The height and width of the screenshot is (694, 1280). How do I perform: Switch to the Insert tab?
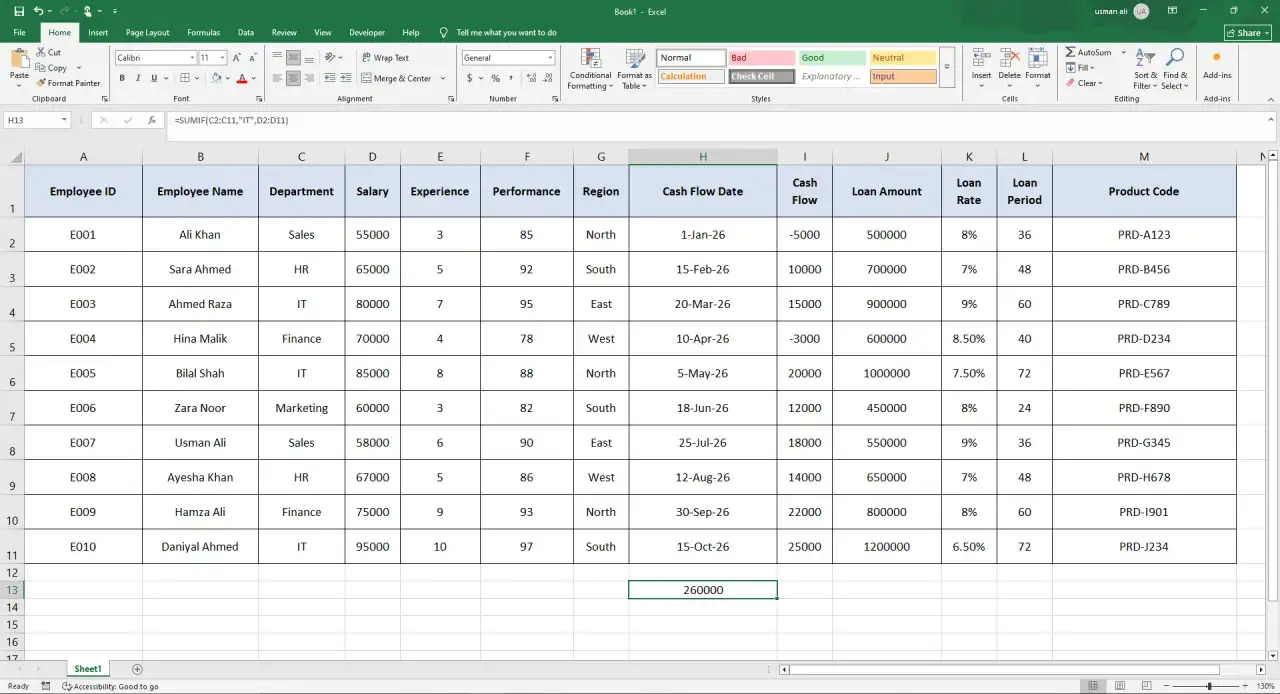(x=98, y=32)
